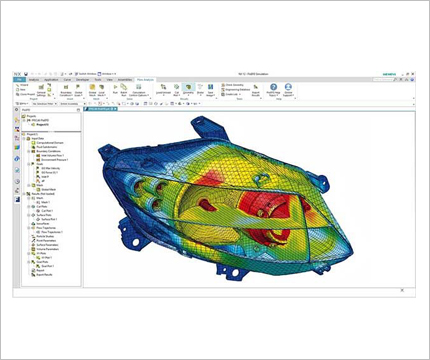
Task: Start the solver with the Run icon
Action: coord(115,88)
